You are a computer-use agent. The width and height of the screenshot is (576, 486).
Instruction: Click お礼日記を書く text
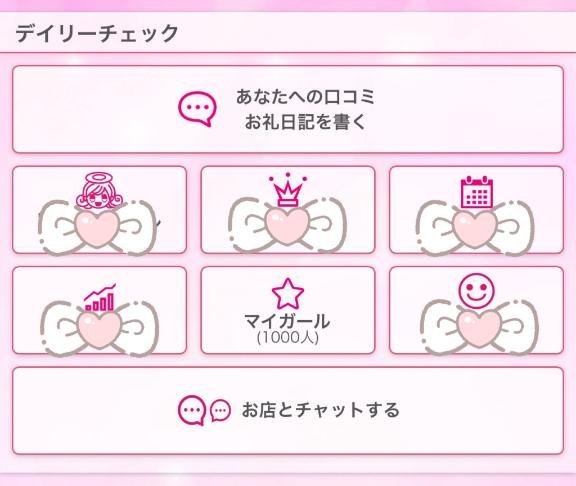click(305, 122)
